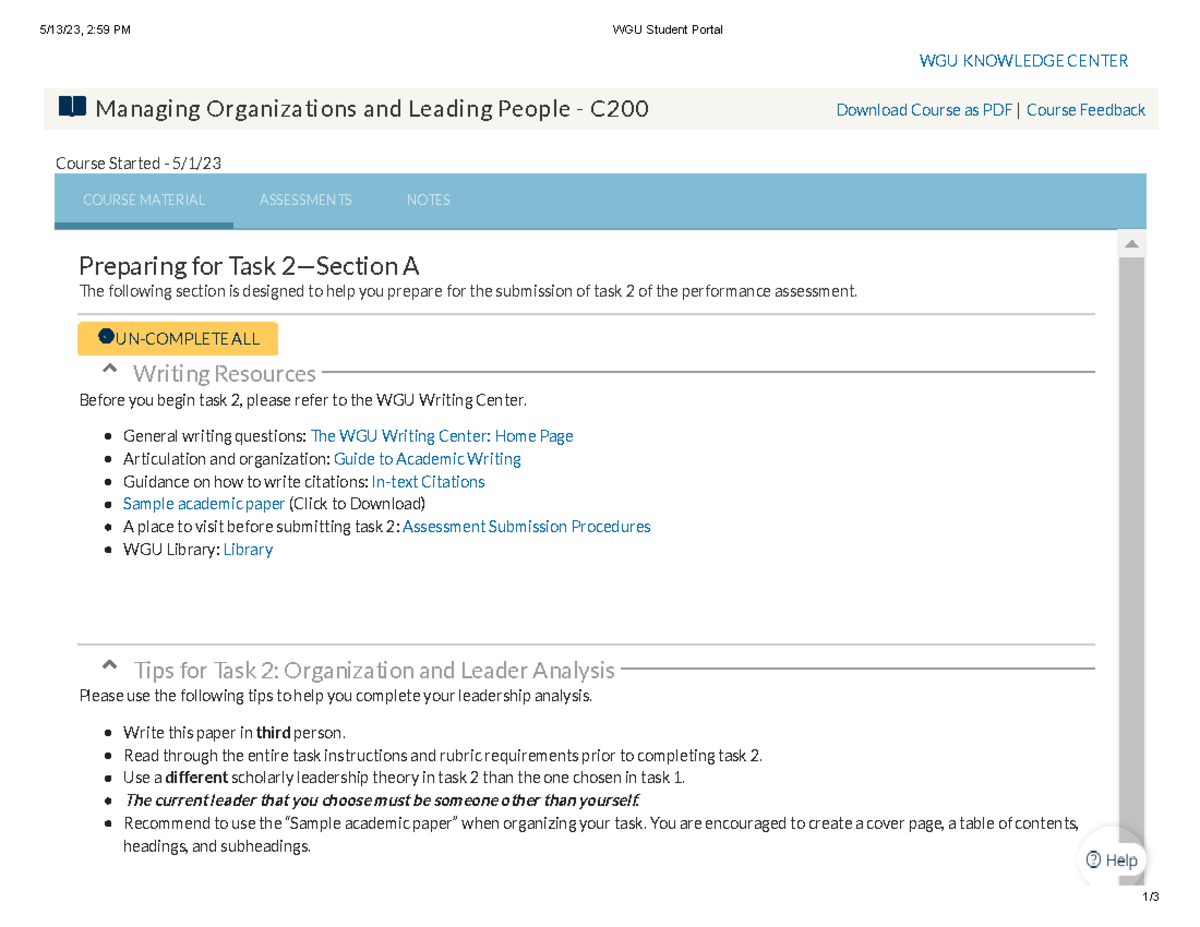The image size is (1200, 927).
Task: Visit the WGU Library link
Action: tap(247, 549)
